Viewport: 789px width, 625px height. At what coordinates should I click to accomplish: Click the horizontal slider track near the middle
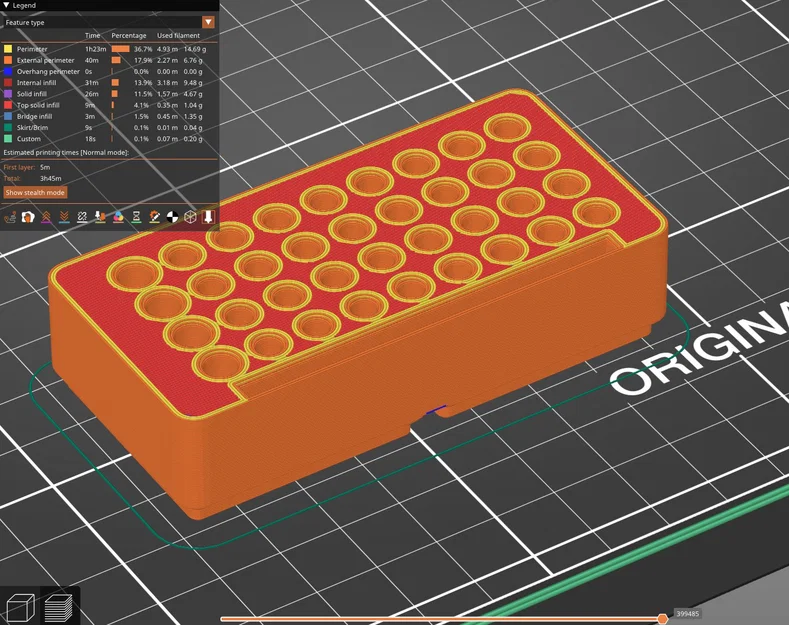441,619
